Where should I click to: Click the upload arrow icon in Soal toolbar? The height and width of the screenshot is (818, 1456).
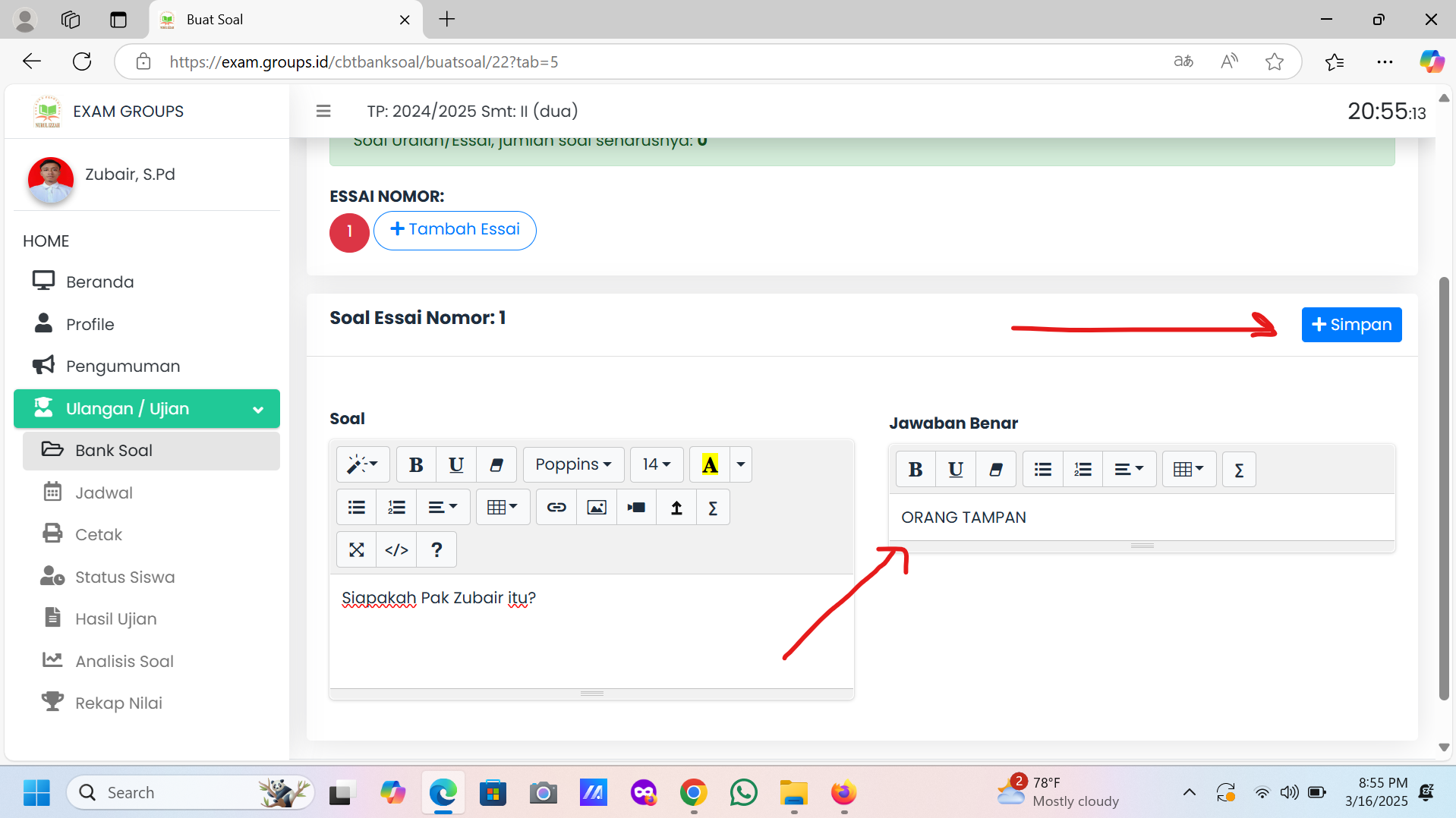tap(676, 508)
